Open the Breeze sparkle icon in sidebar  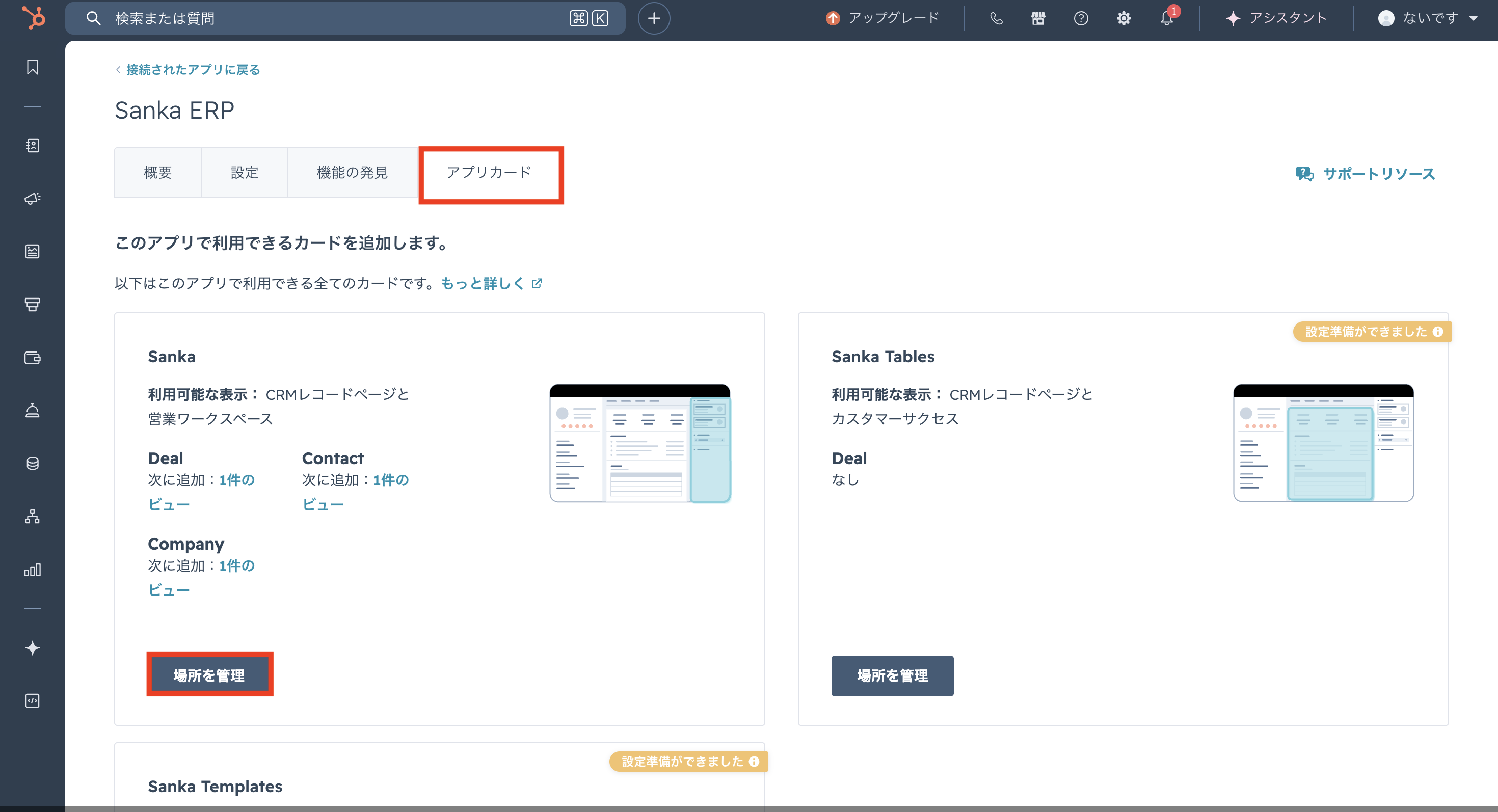33,647
